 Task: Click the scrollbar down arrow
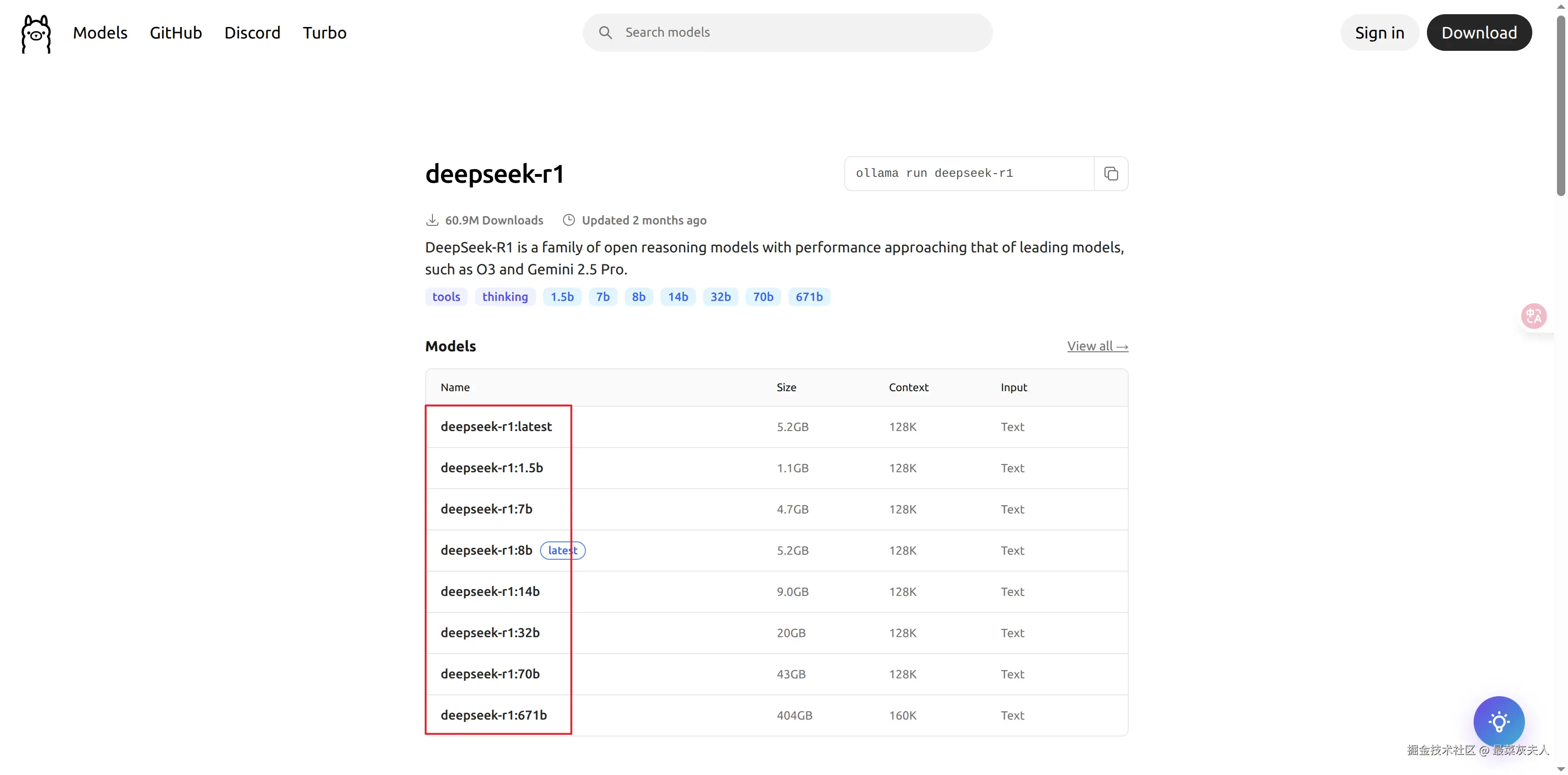(x=1561, y=769)
